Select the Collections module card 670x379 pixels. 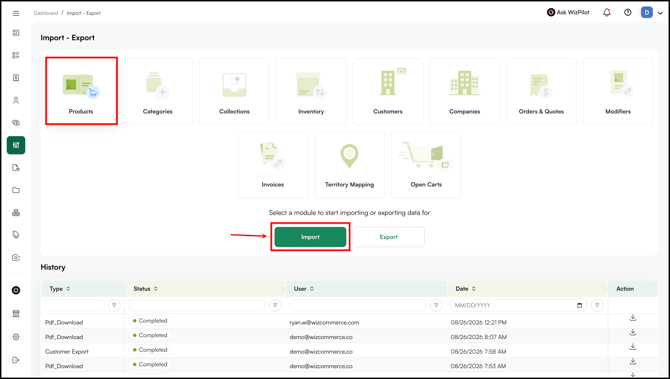(234, 91)
